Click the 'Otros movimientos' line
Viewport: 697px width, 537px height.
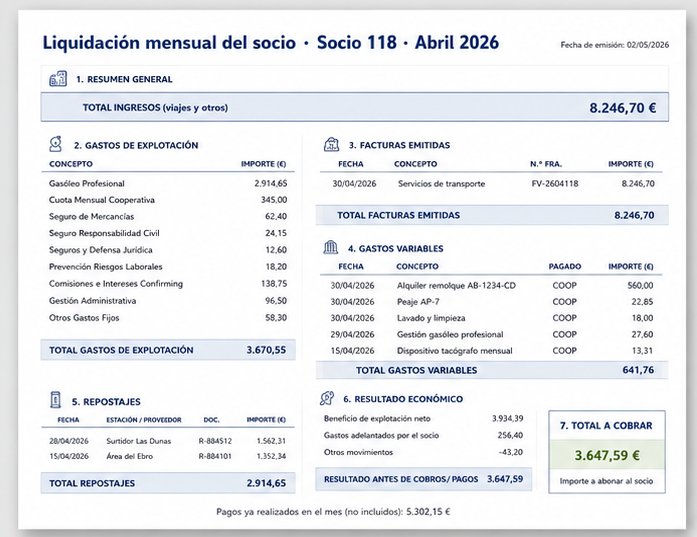[423, 452]
